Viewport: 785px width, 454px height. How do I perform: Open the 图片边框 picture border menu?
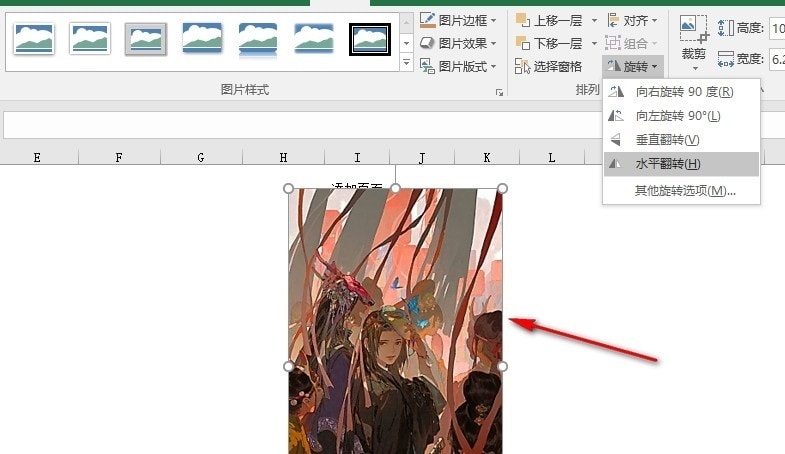click(x=458, y=21)
